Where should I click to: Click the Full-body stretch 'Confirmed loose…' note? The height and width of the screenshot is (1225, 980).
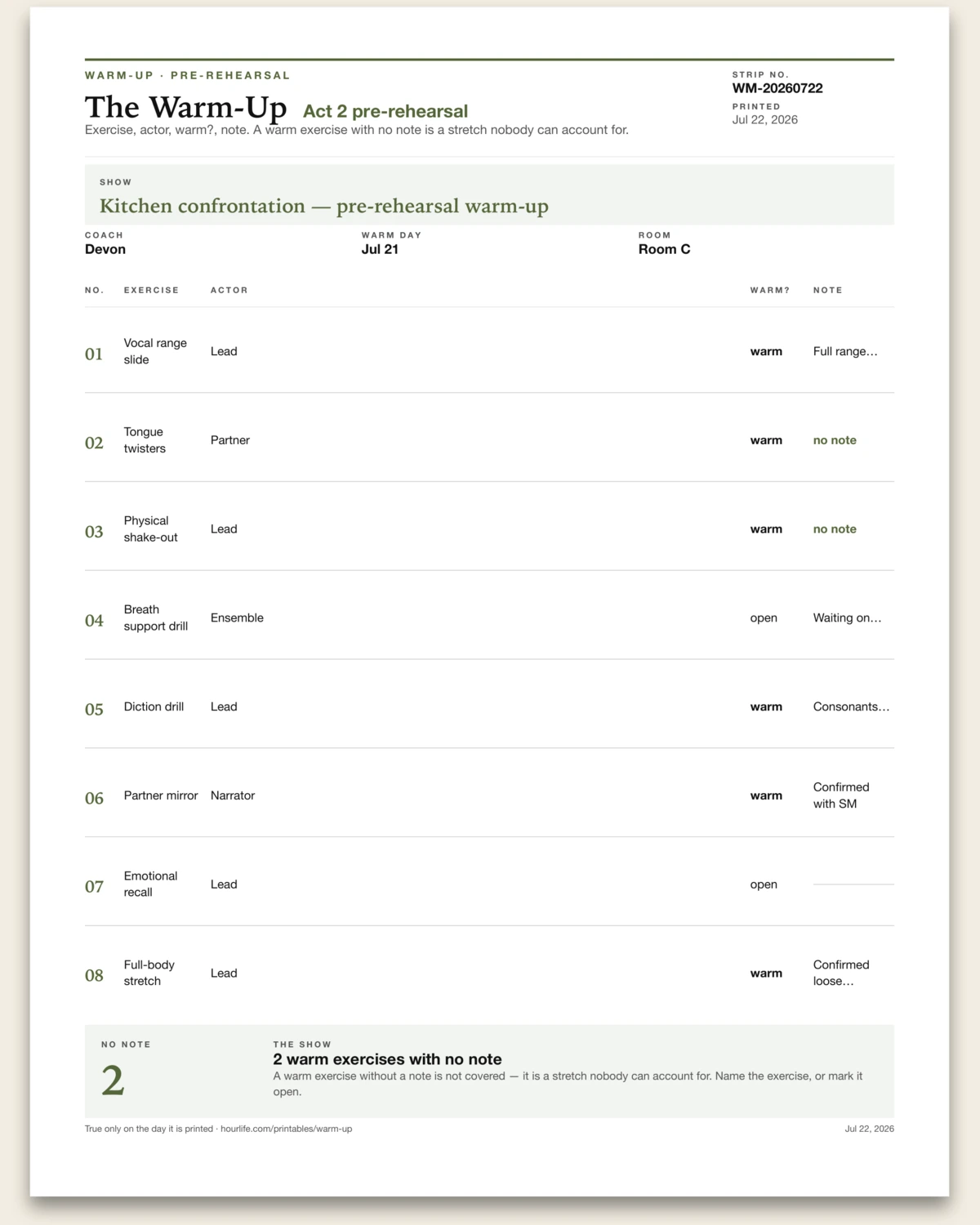[x=841, y=973]
